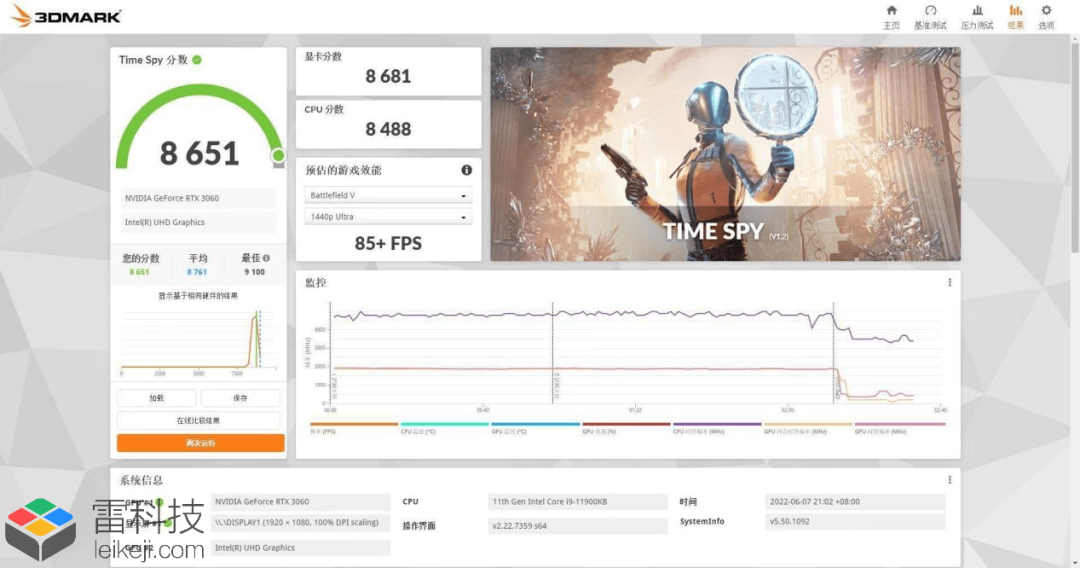Click the 在线比较结果 compare online button

point(198,421)
